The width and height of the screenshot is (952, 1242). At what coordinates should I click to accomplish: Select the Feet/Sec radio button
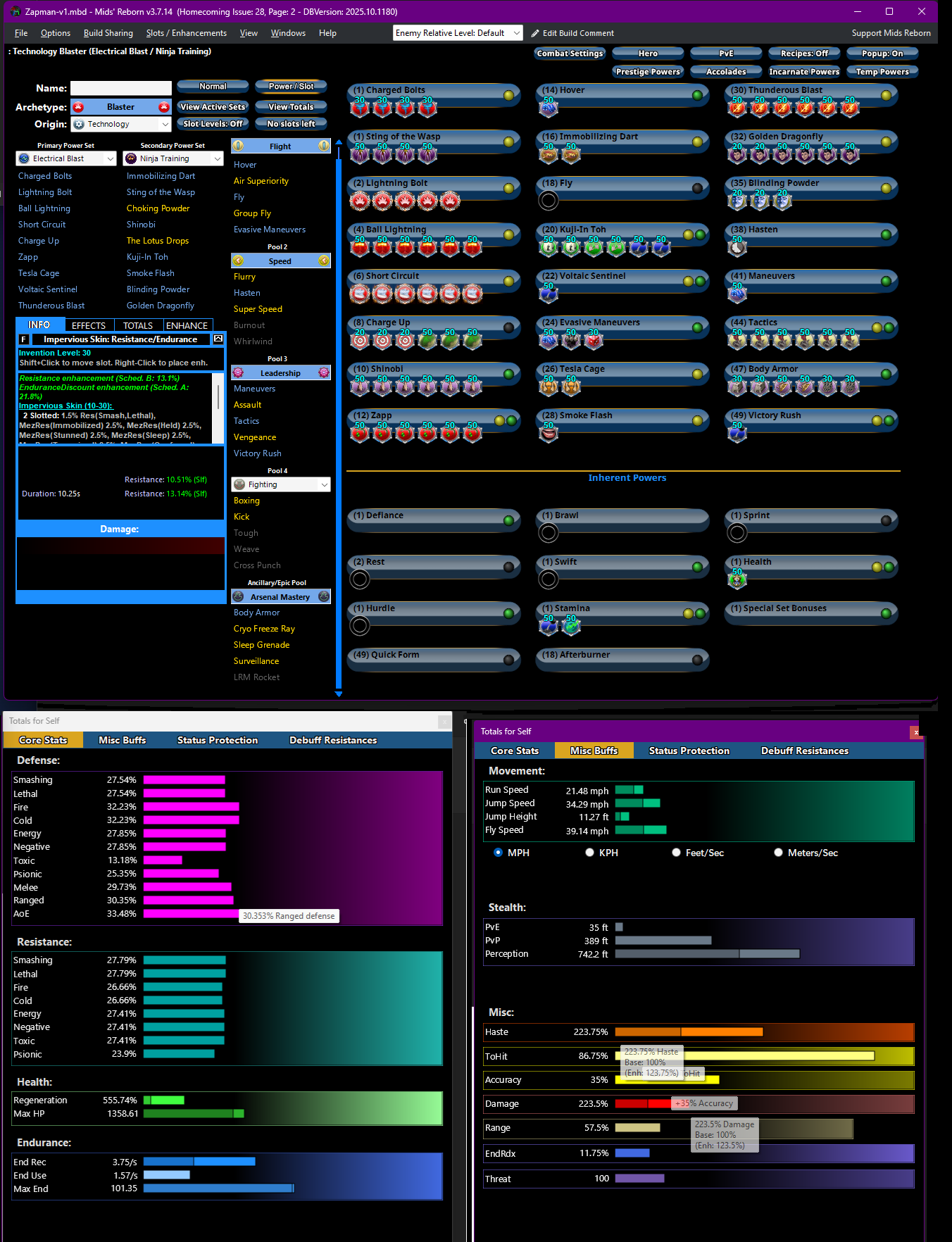tap(677, 853)
